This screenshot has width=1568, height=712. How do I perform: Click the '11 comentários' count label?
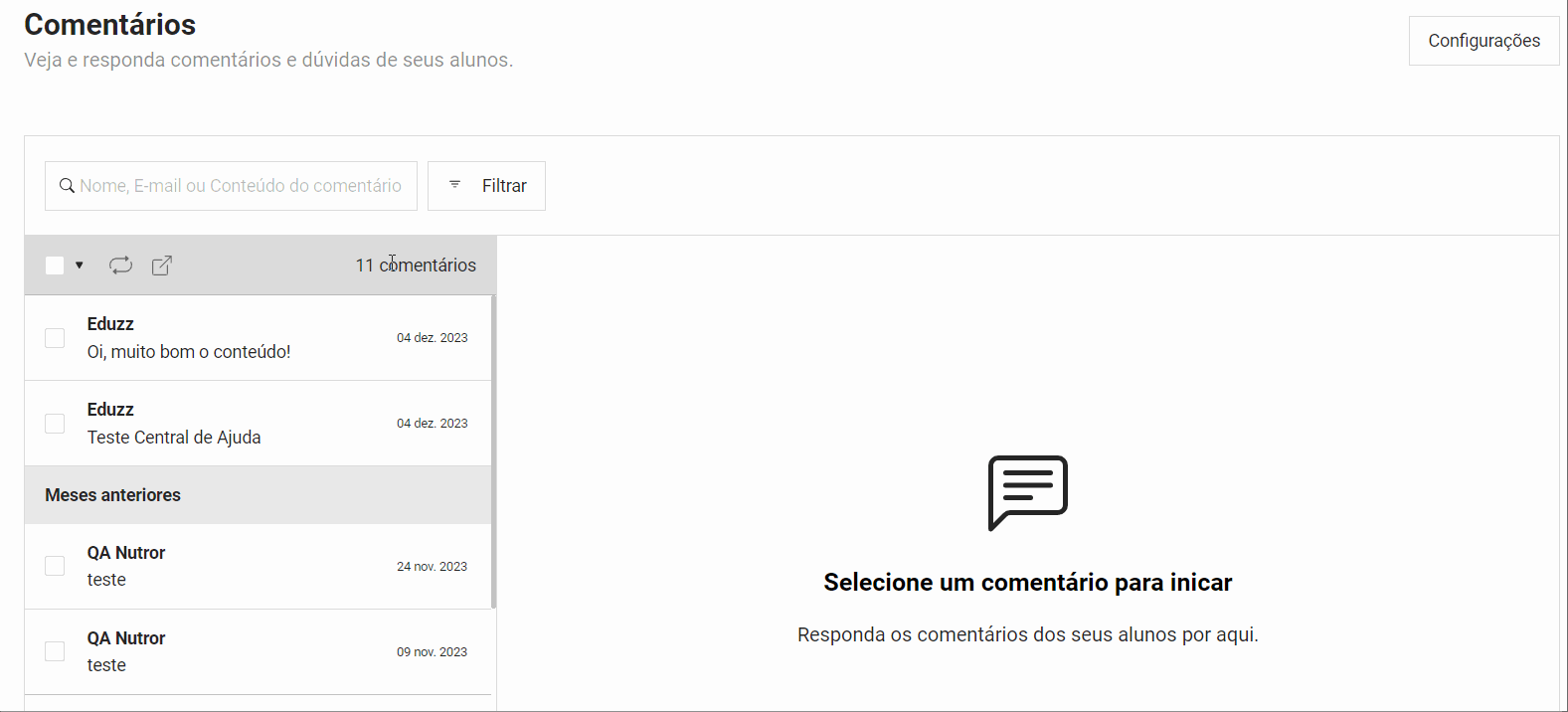coord(416,266)
